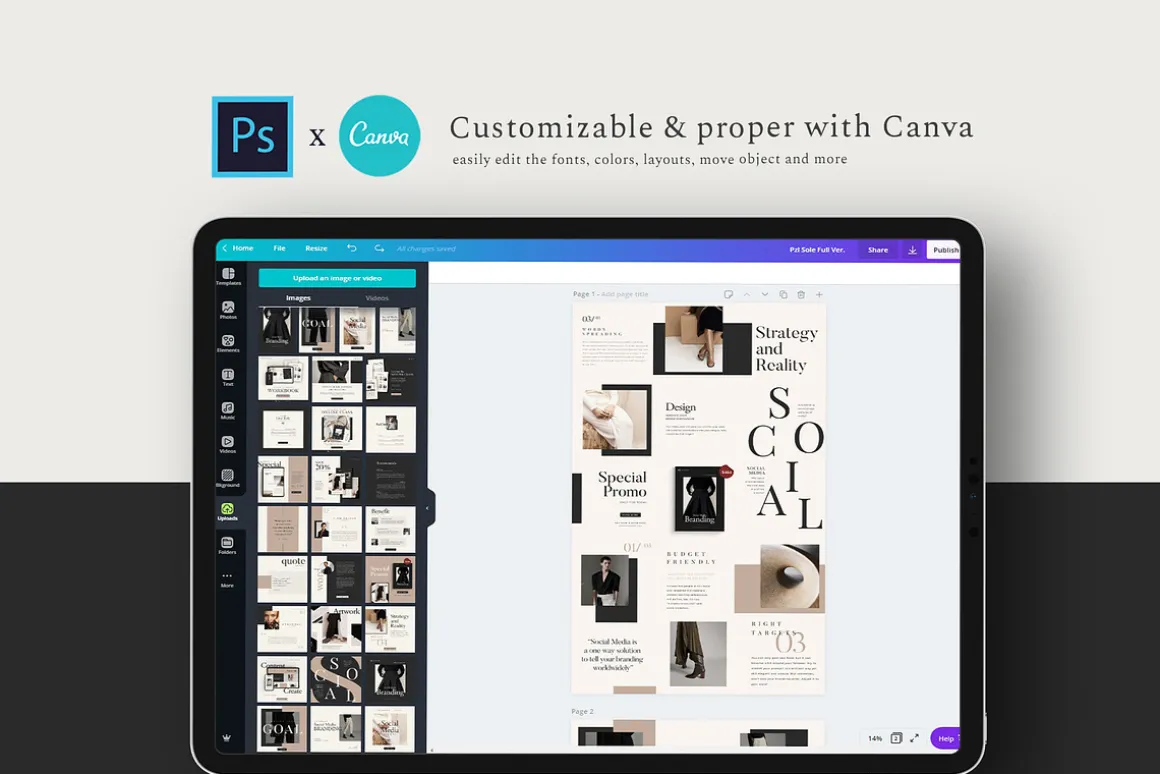Select the ONLINE CLASS upload thumbnail
Screen dimensions: 1160x774
coord(337,428)
